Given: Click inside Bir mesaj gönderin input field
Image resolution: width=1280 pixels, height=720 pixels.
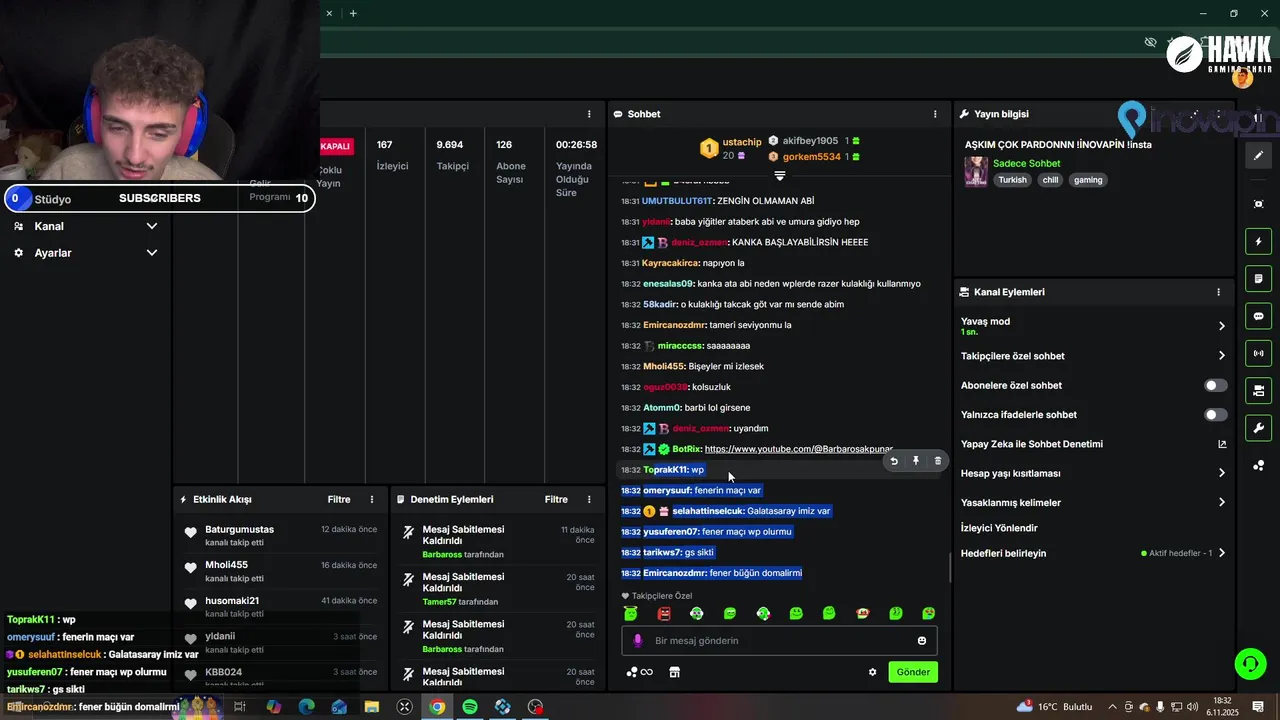Looking at the screenshot, I should (x=779, y=641).
